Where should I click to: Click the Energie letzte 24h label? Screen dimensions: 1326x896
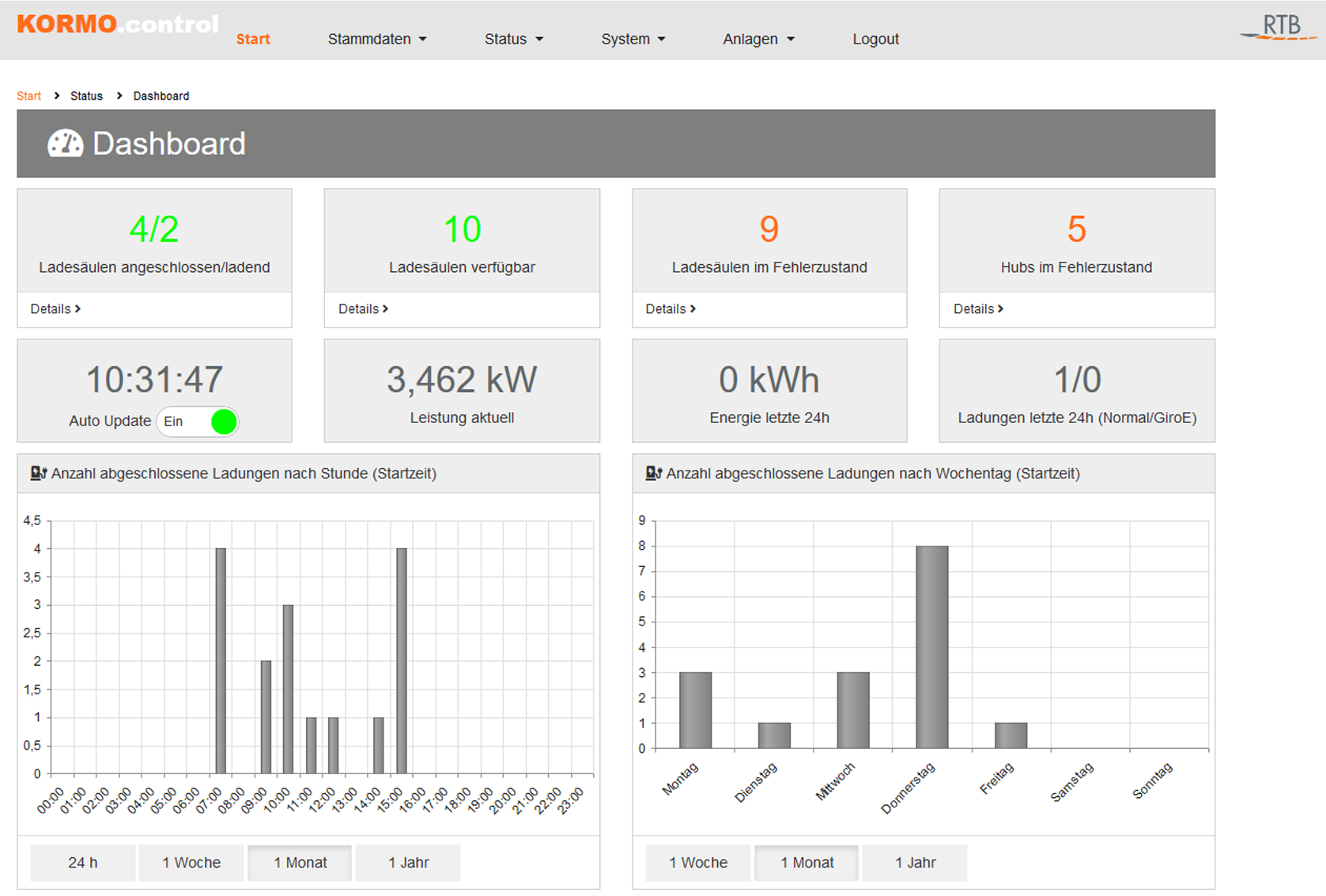click(x=769, y=418)
